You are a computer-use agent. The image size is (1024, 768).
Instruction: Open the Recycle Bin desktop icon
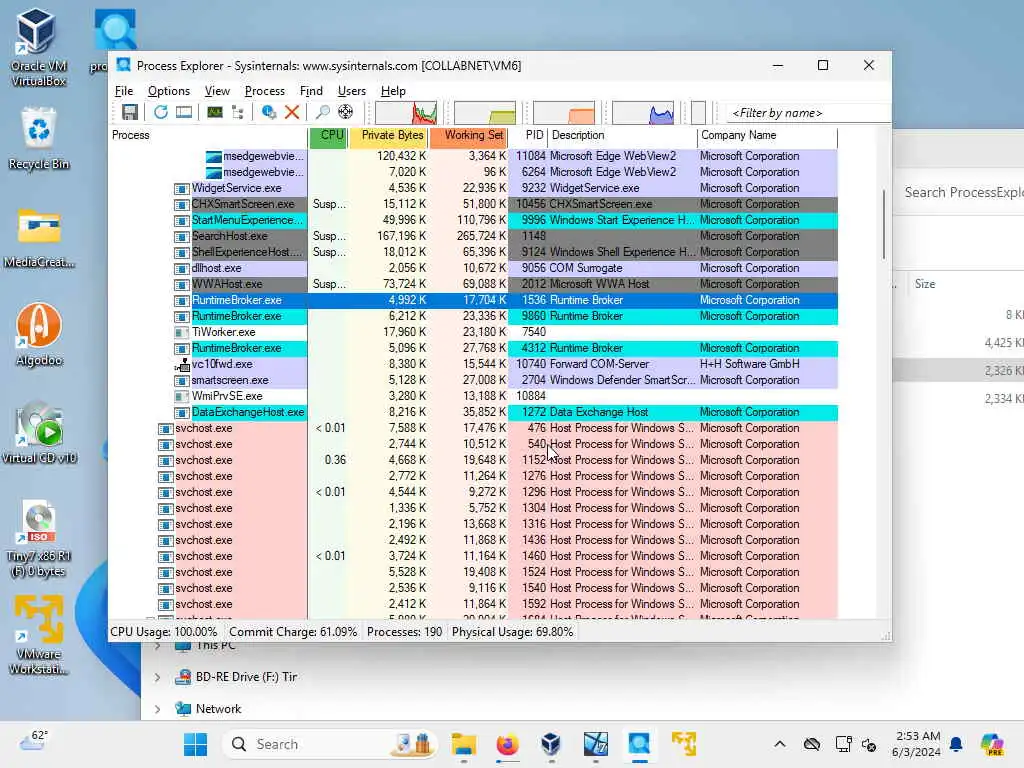point(39,139)
